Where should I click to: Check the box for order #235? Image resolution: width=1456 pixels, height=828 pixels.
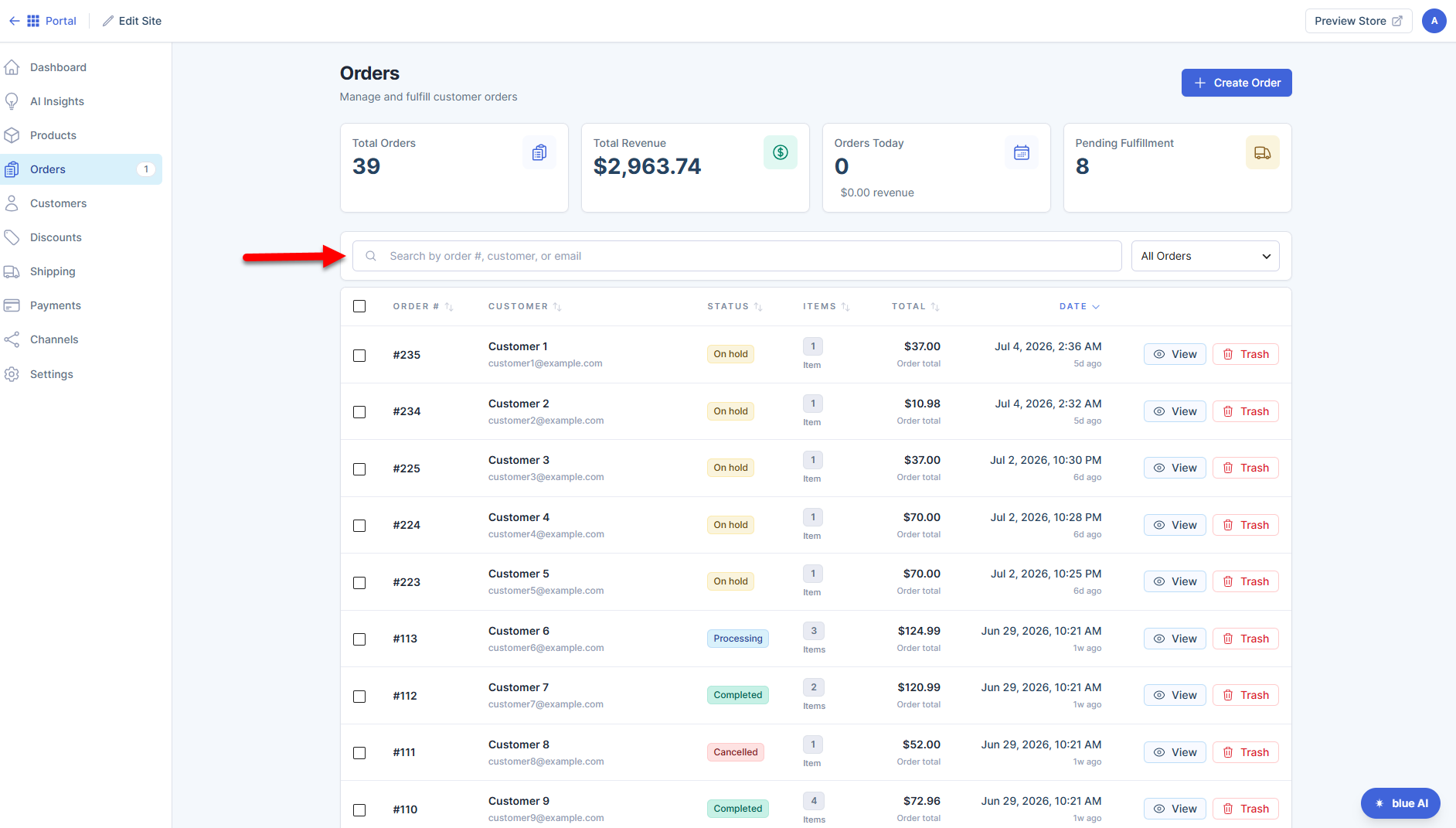(x=359, y=356)
